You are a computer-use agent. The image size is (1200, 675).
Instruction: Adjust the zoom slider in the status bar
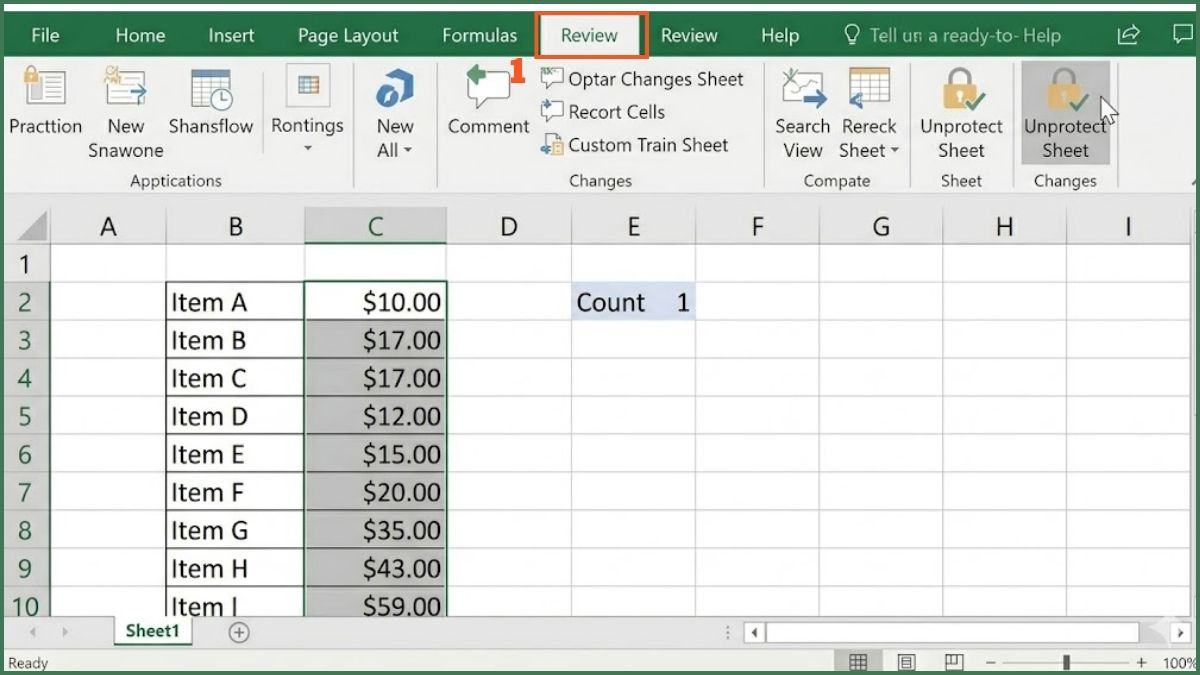[x=1068, y=662]
